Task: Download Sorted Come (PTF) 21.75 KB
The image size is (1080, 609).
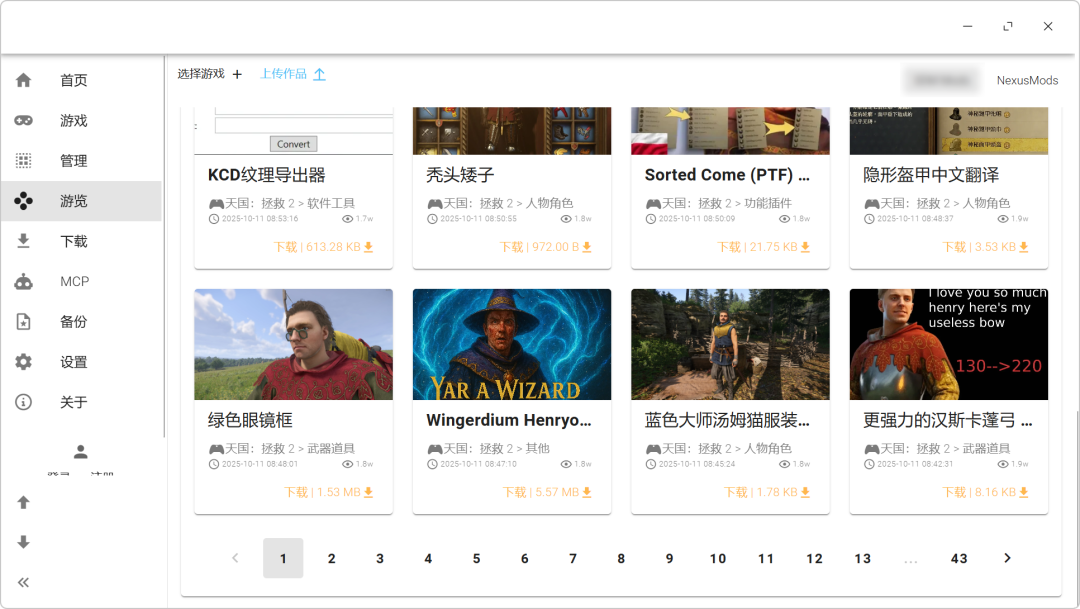Action: (763, 247)
